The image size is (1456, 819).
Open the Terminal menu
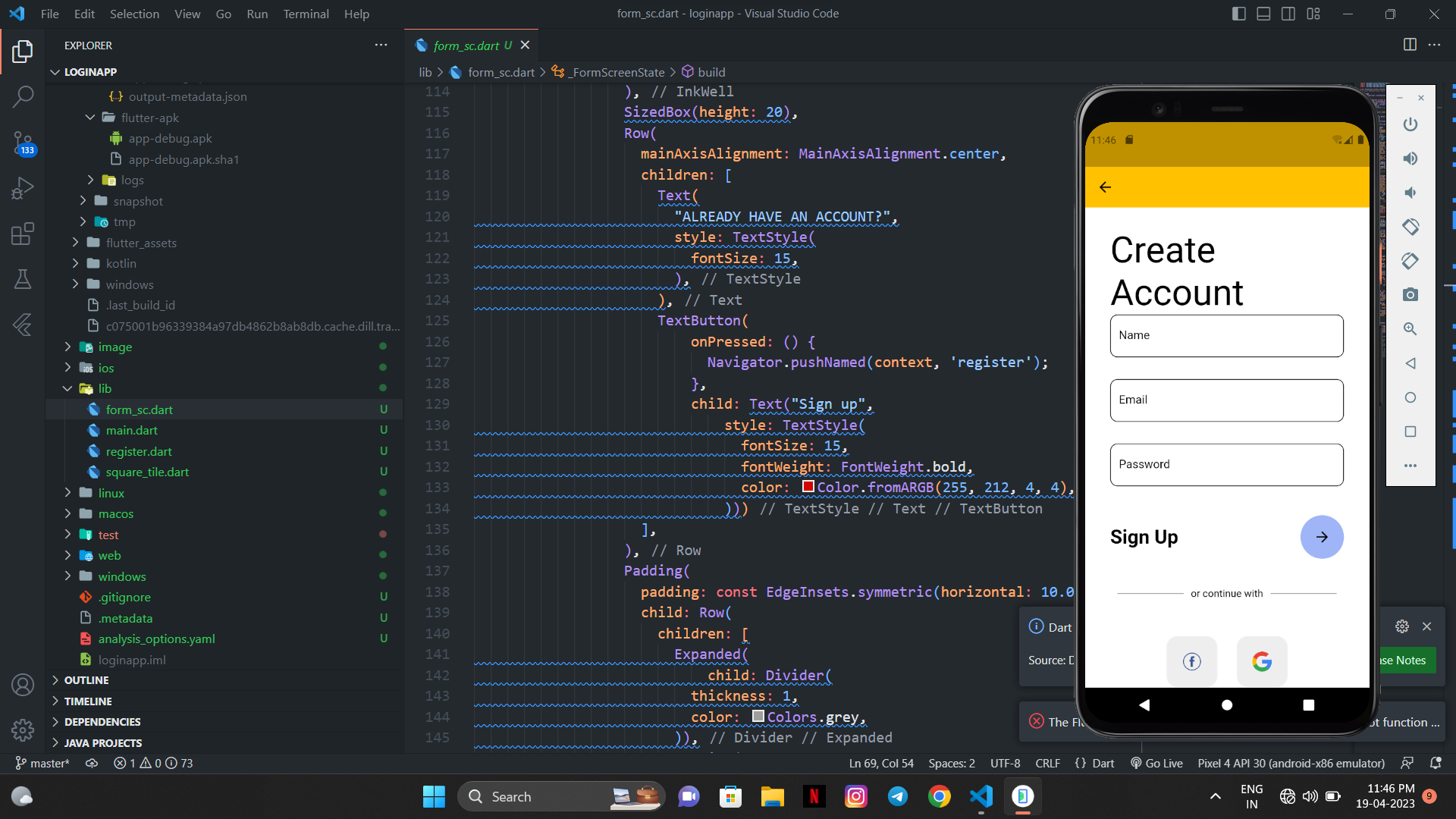[x=306, y=14]
